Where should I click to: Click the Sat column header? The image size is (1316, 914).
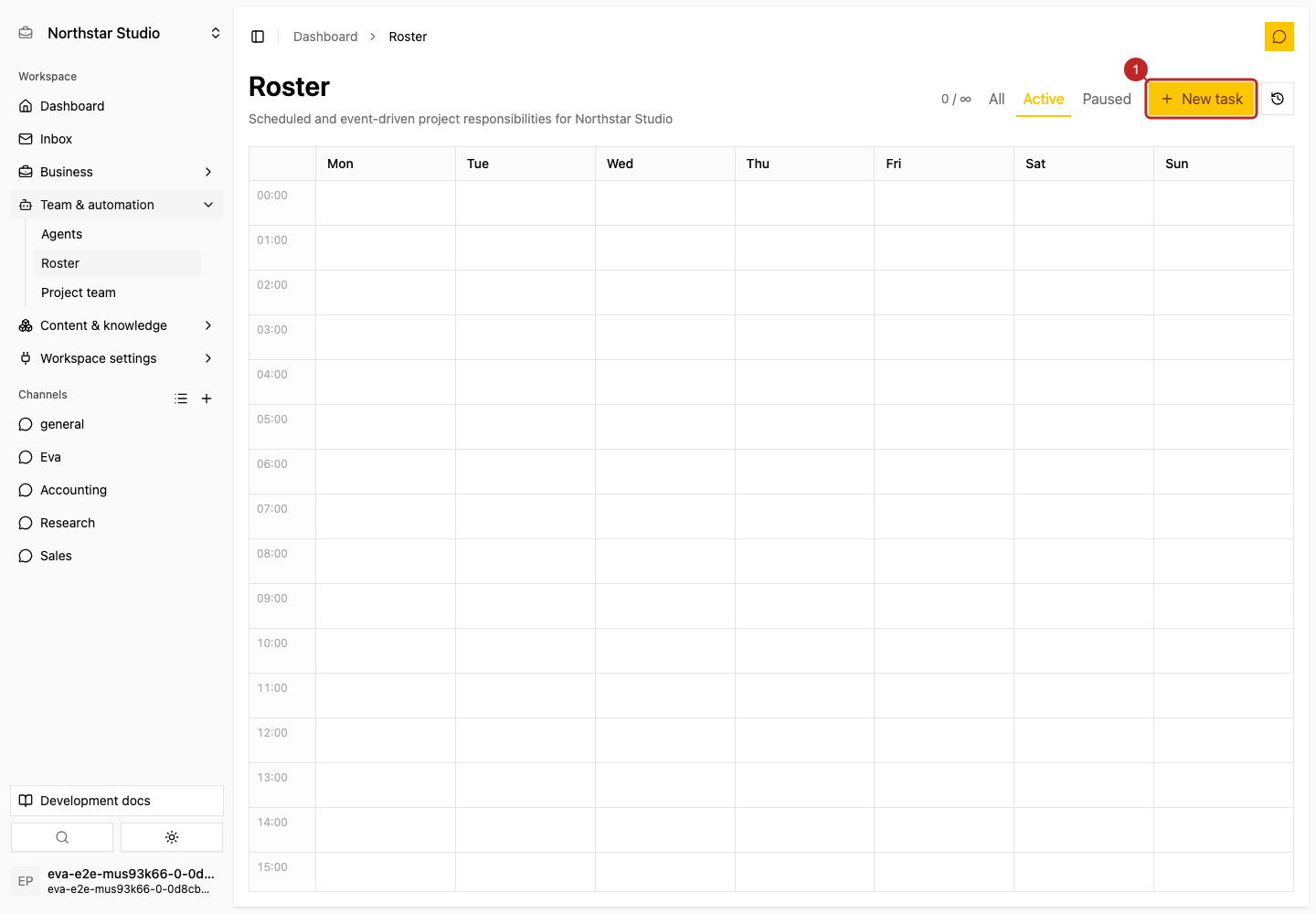point(1084,164)
